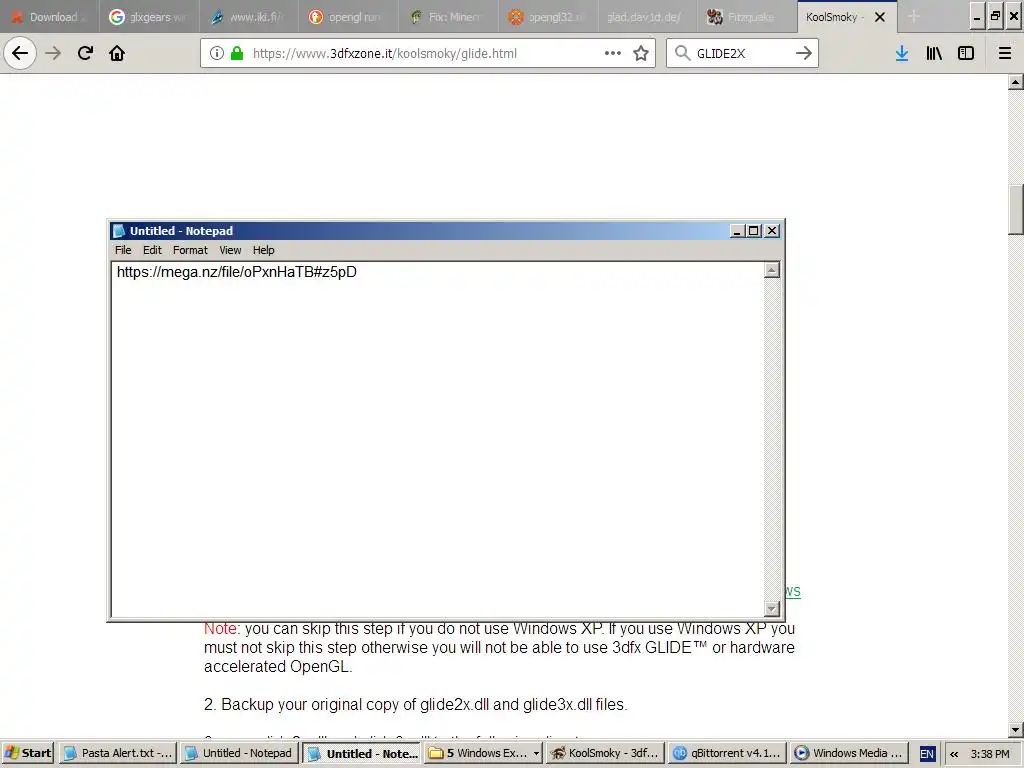Switch to the glad.dav1d.de tab
Image resolution: width=1024 pixels, height=768 pixels.
647,17
